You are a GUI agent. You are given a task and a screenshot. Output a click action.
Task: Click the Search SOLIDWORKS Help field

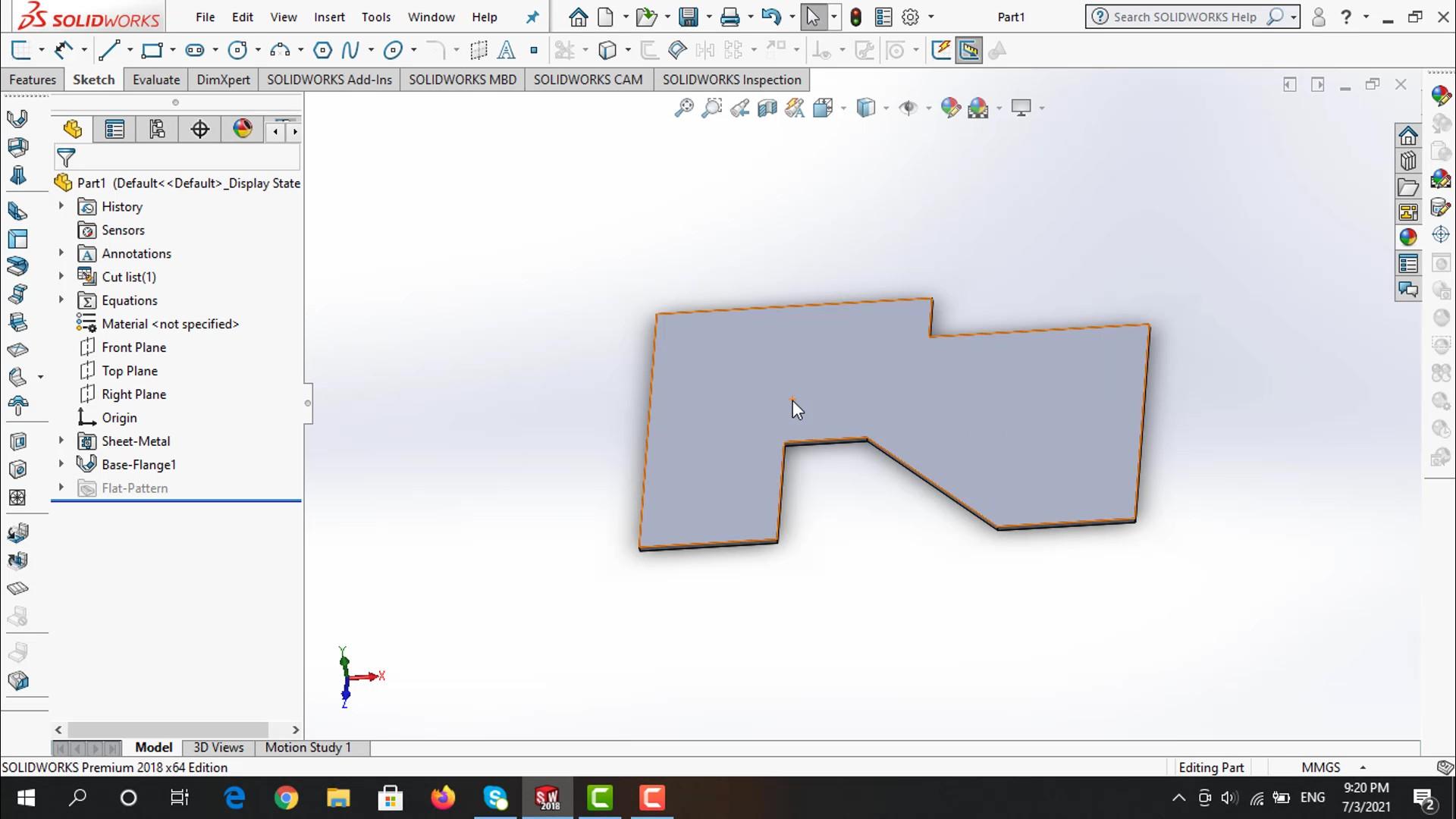(1183, 17)
